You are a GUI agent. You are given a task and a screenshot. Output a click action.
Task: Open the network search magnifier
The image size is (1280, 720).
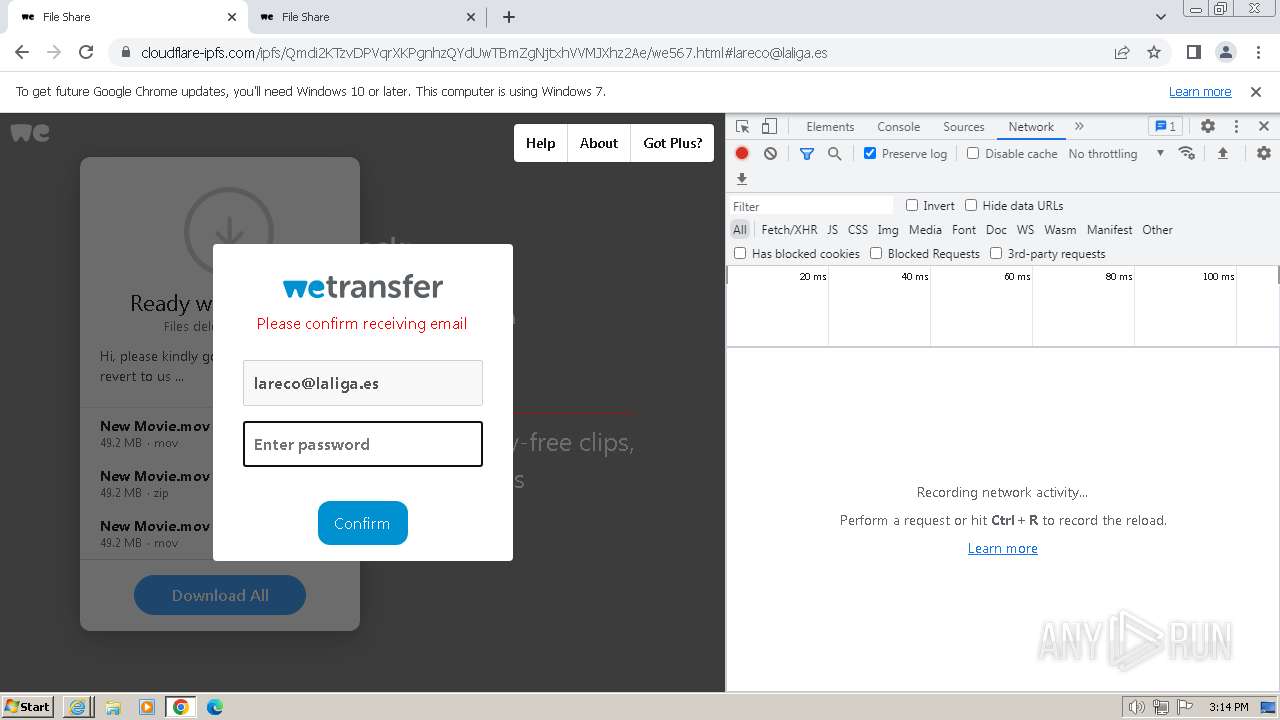834,153
